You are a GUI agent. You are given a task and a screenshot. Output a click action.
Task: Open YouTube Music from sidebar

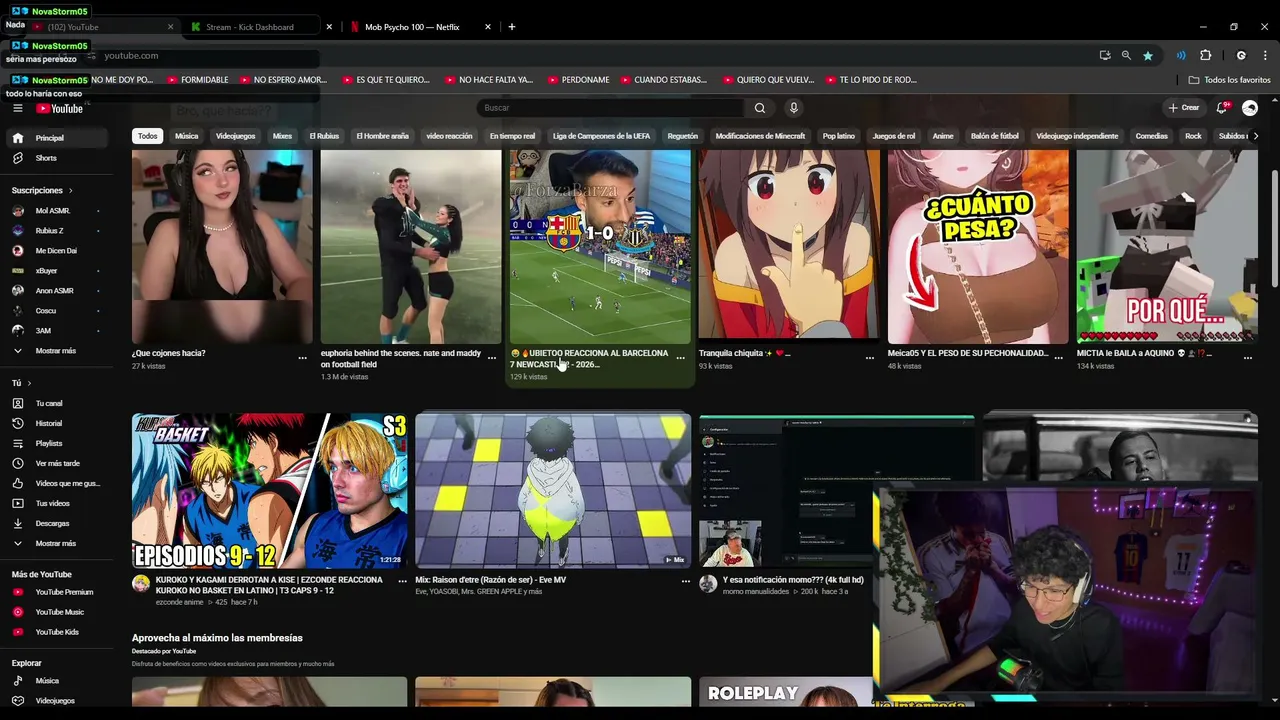point(58,612)
